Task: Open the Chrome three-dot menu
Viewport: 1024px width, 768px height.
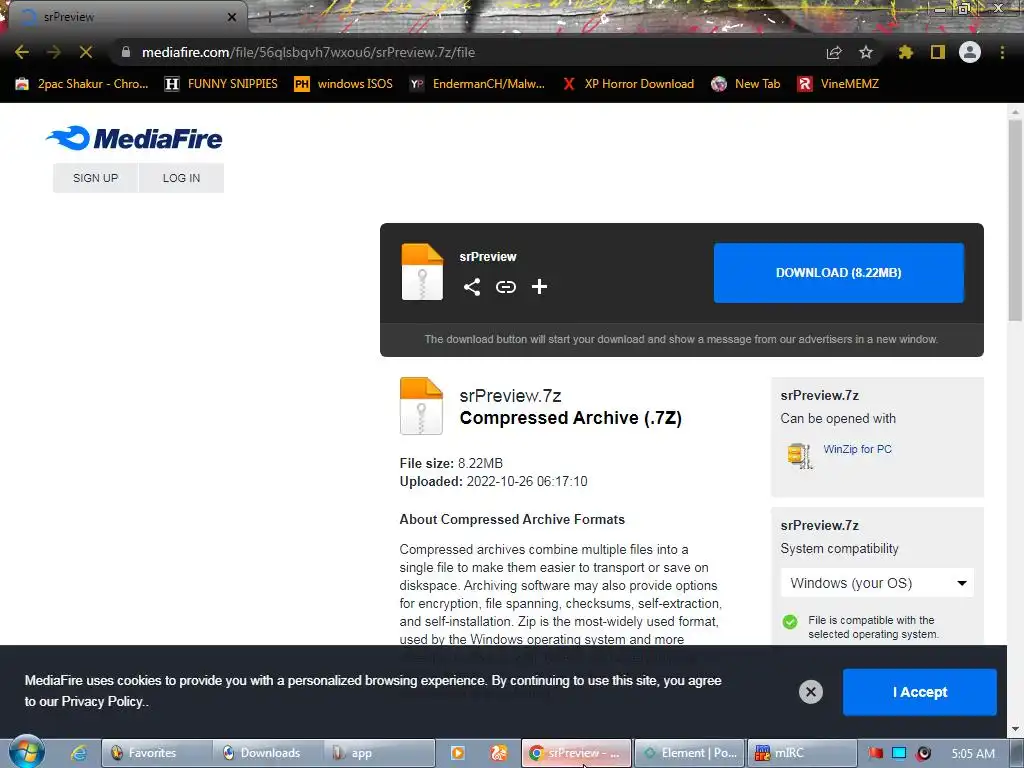Action: [x=1002, y=52]
